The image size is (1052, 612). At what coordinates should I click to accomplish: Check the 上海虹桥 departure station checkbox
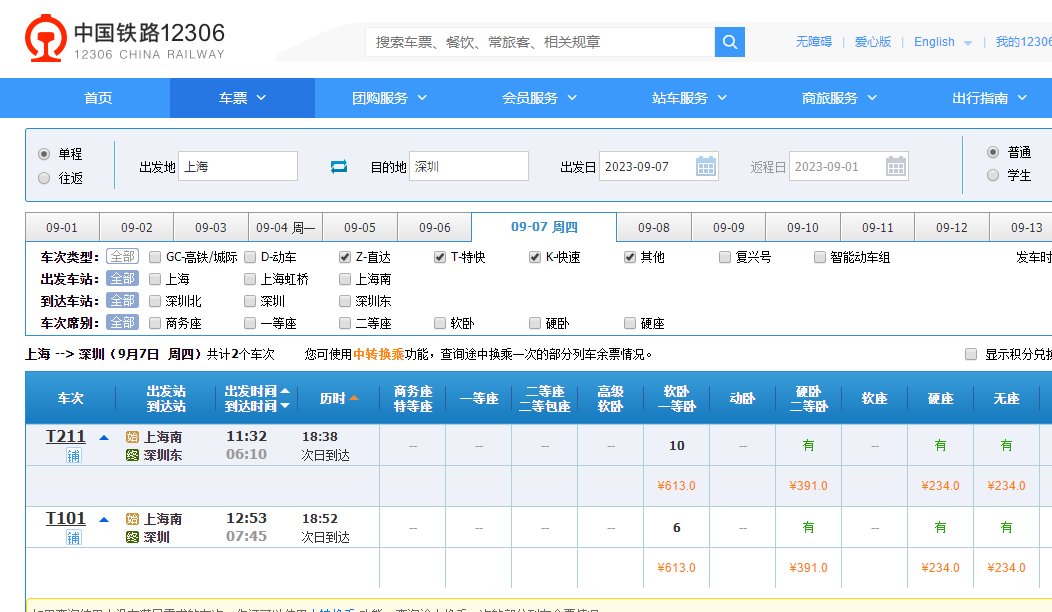pyautogui.click(x=250, y=279)
